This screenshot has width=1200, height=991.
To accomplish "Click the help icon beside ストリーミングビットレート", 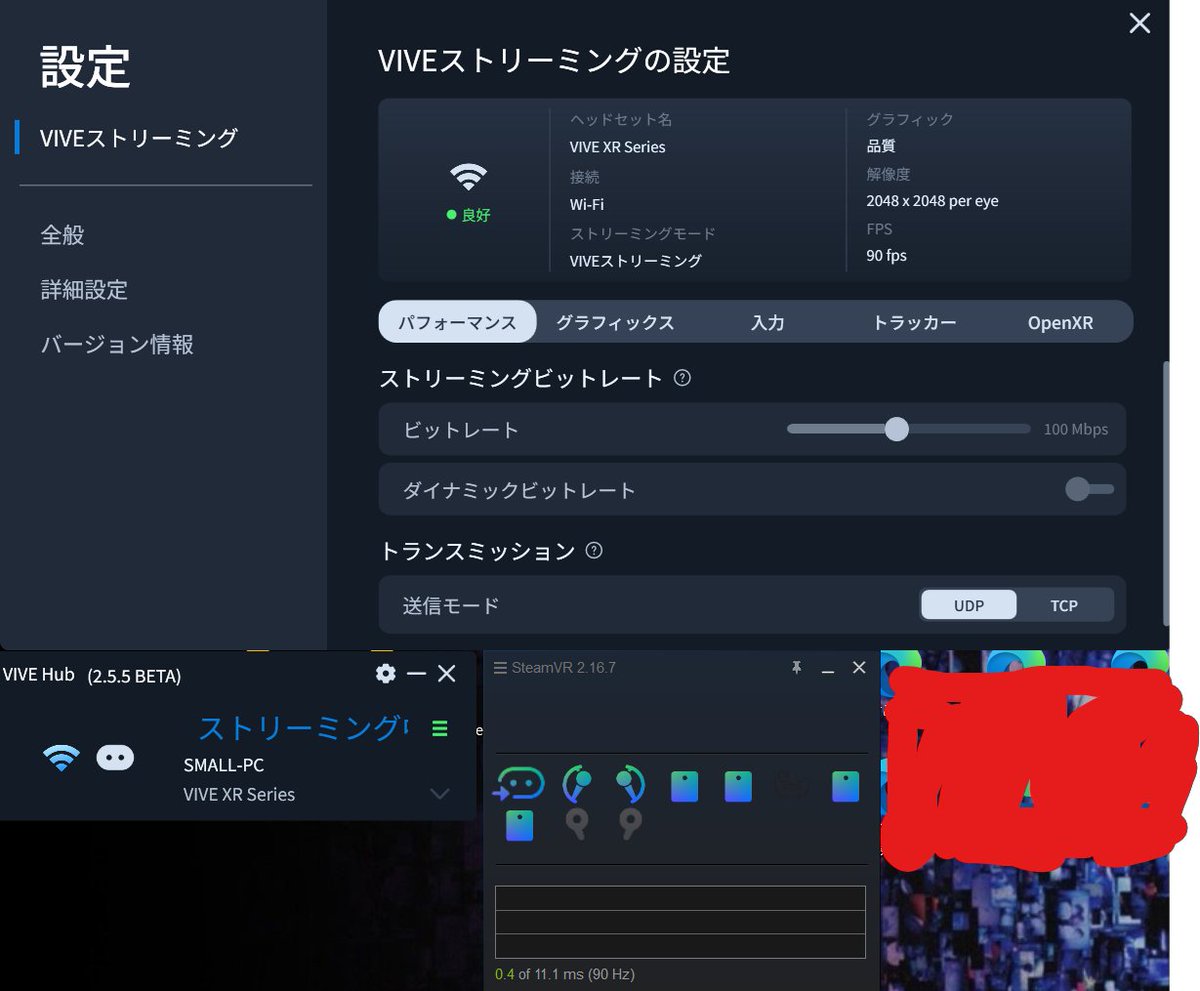I will coord(682,378).
